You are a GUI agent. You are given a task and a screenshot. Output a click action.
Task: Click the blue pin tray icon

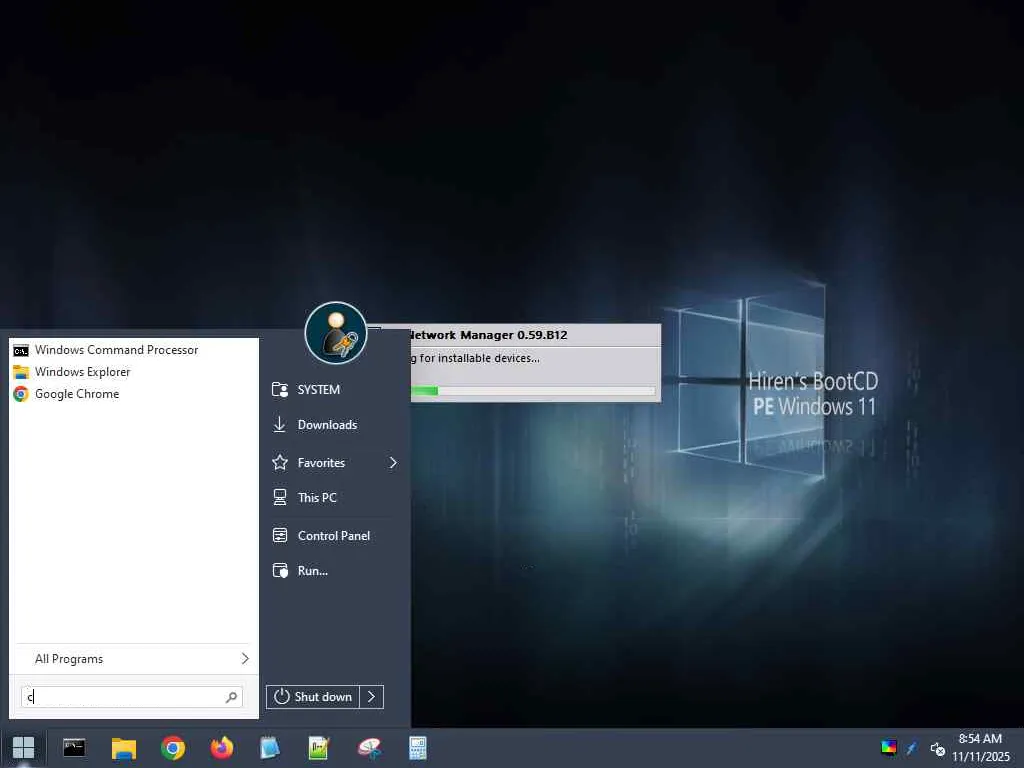(x=912, y=748)
